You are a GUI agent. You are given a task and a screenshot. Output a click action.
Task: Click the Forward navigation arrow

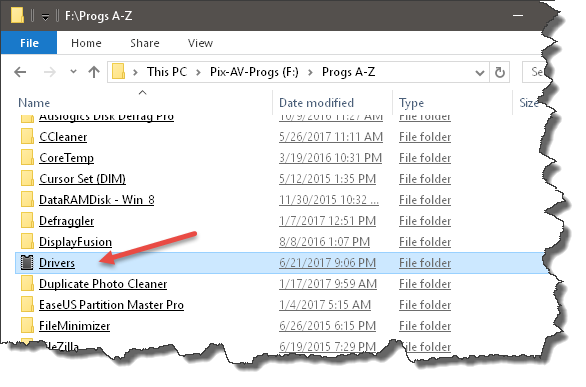click(x=50, y=72)
